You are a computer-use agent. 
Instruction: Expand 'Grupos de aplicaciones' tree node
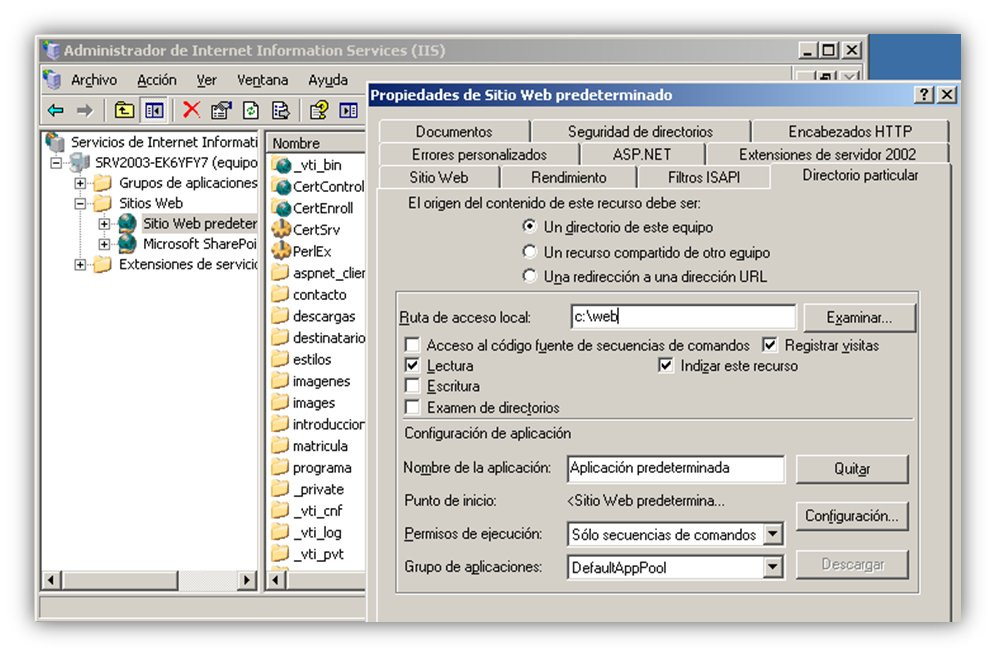tap(80, 183)
